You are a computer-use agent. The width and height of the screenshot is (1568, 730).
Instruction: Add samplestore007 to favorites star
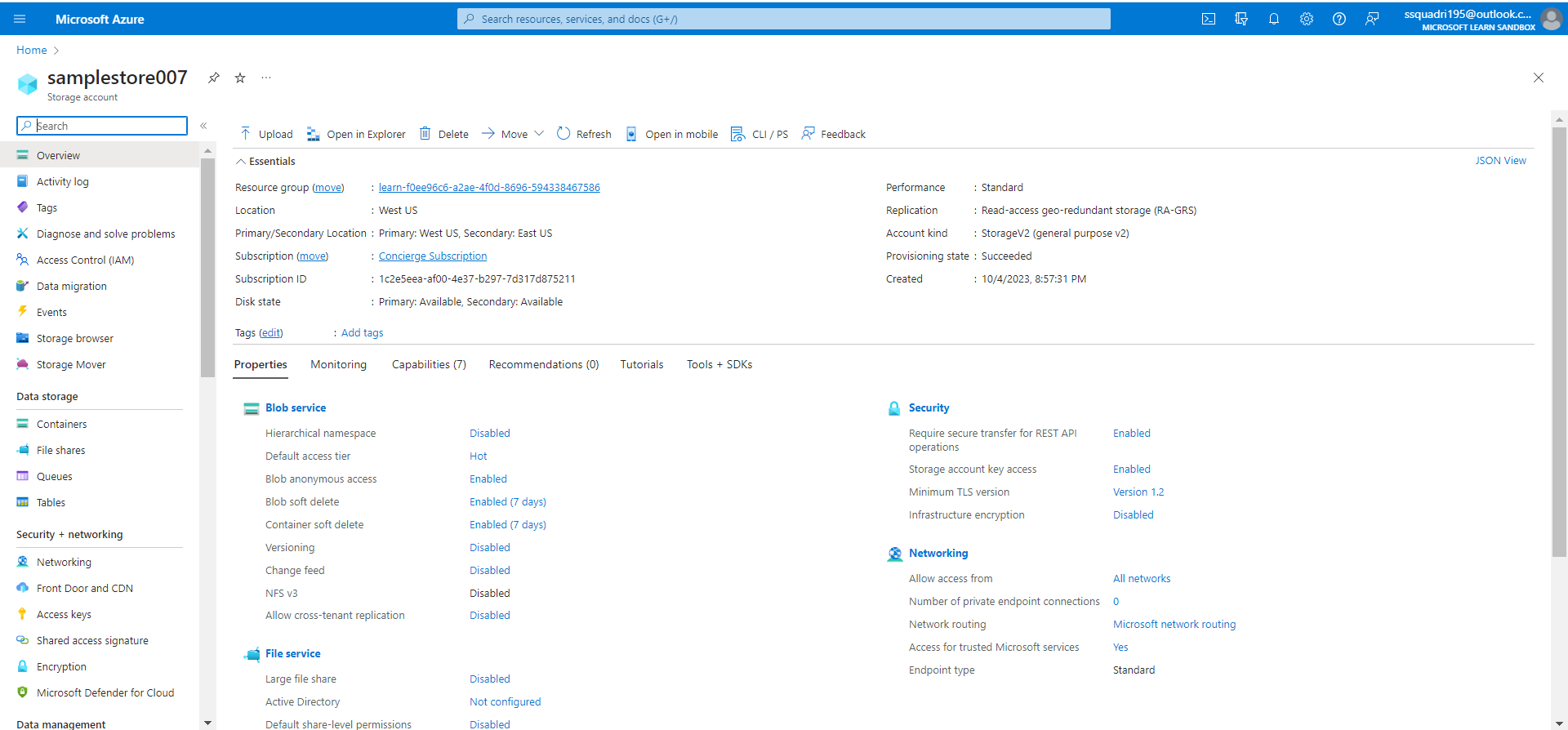pos(240,78)
